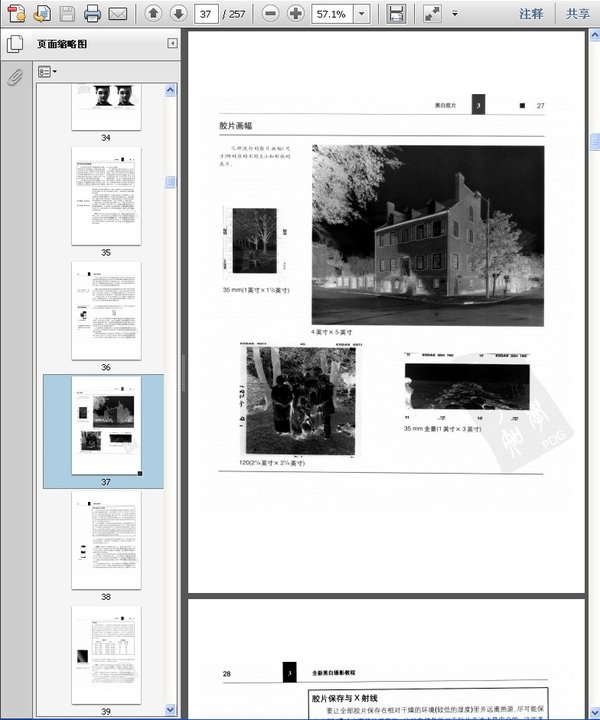Screen dimensions: 600x720
Task: Click the page number input field
Action: coord(207,14)
